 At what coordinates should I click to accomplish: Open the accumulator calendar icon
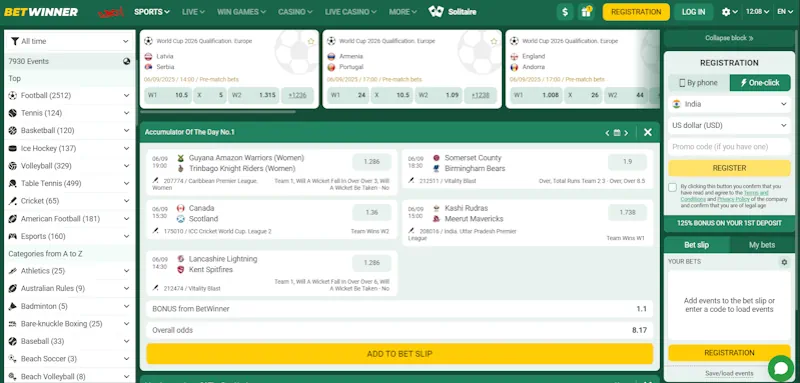617,133
